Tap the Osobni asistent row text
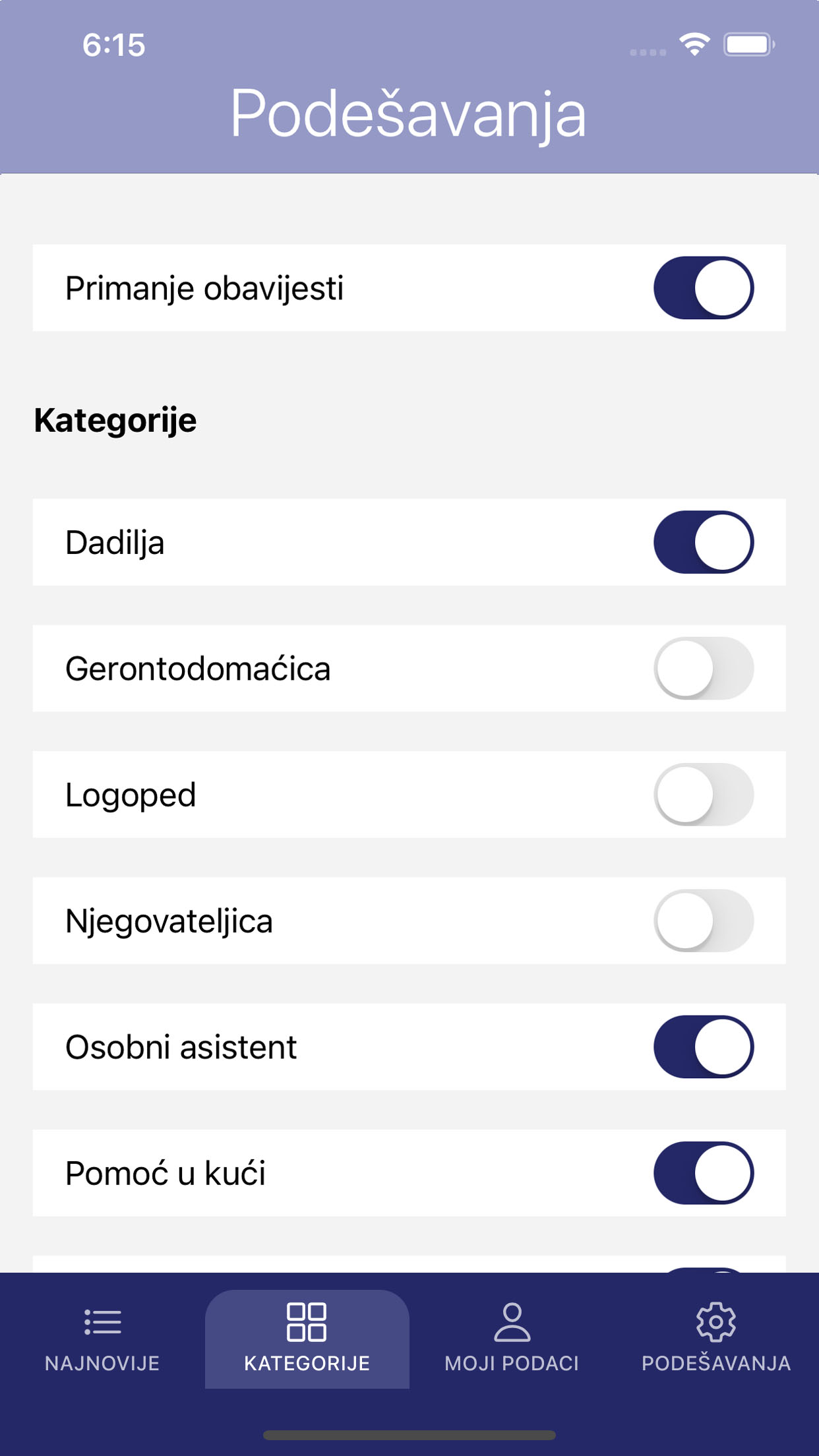 (x=181, y=1047)
